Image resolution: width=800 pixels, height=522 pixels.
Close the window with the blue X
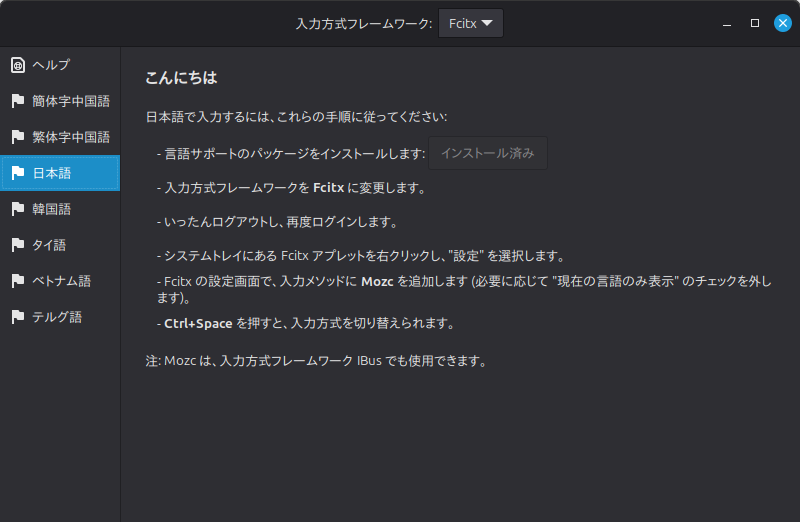coord(783,23)
